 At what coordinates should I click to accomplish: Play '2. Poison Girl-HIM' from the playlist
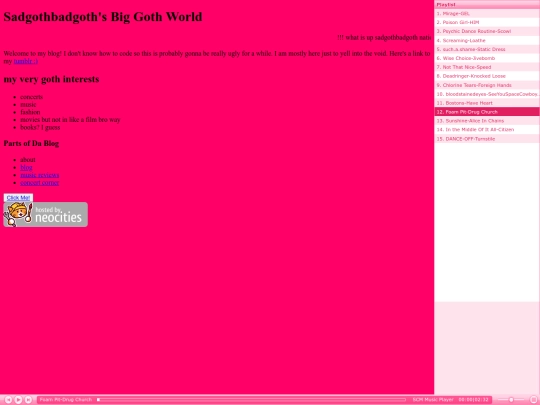coord(487,22)
